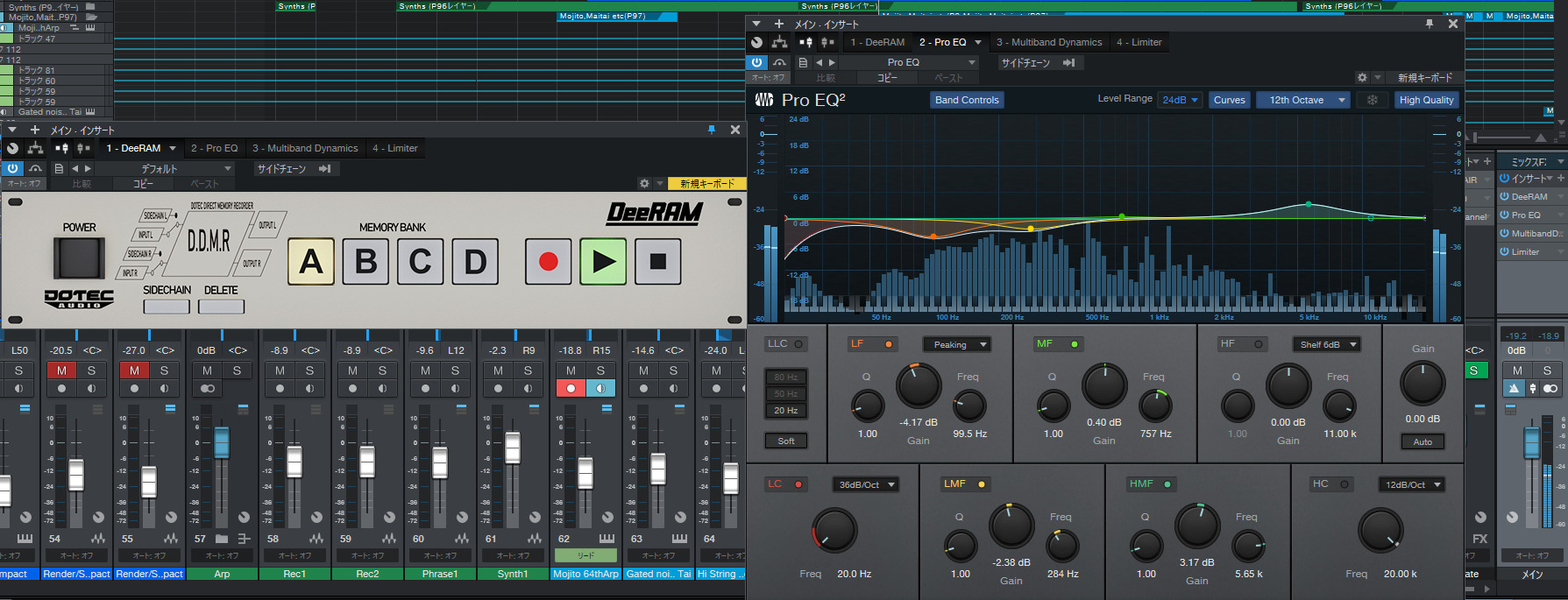Pin the DeeRAM insert window
The width and height of the screenshot is (1568, 600).
[x=712, y=130]
